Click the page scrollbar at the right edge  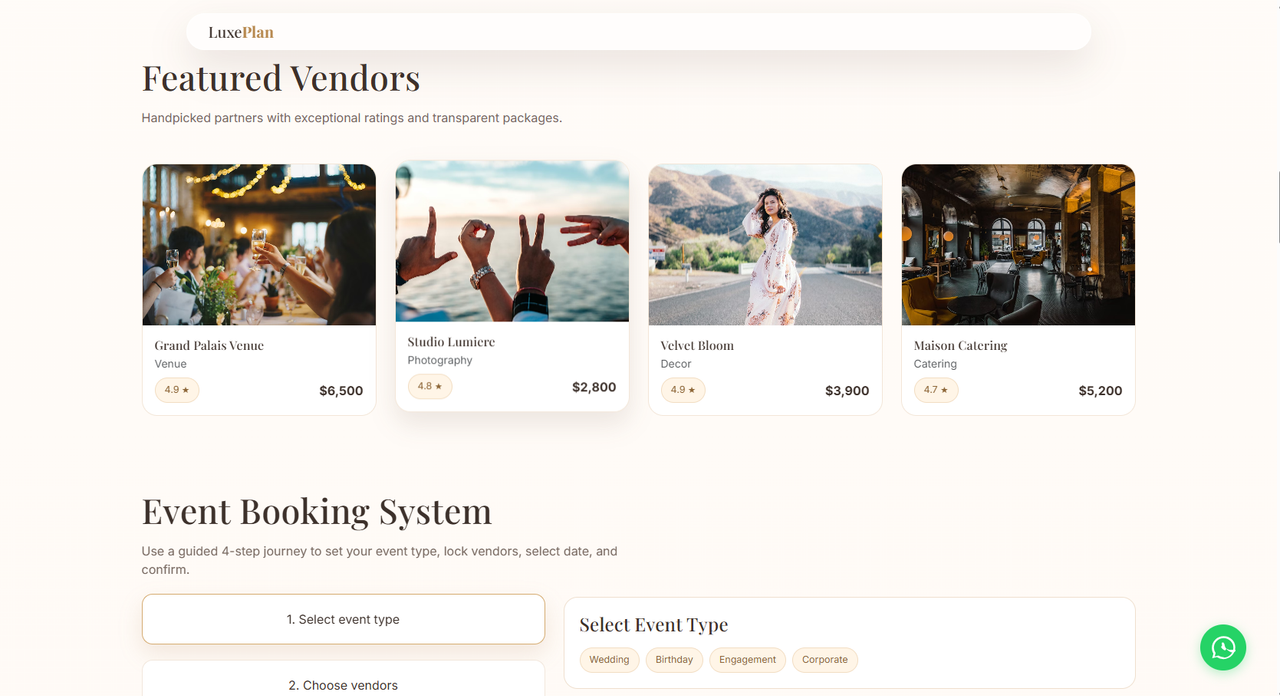tap(1278, 207)
